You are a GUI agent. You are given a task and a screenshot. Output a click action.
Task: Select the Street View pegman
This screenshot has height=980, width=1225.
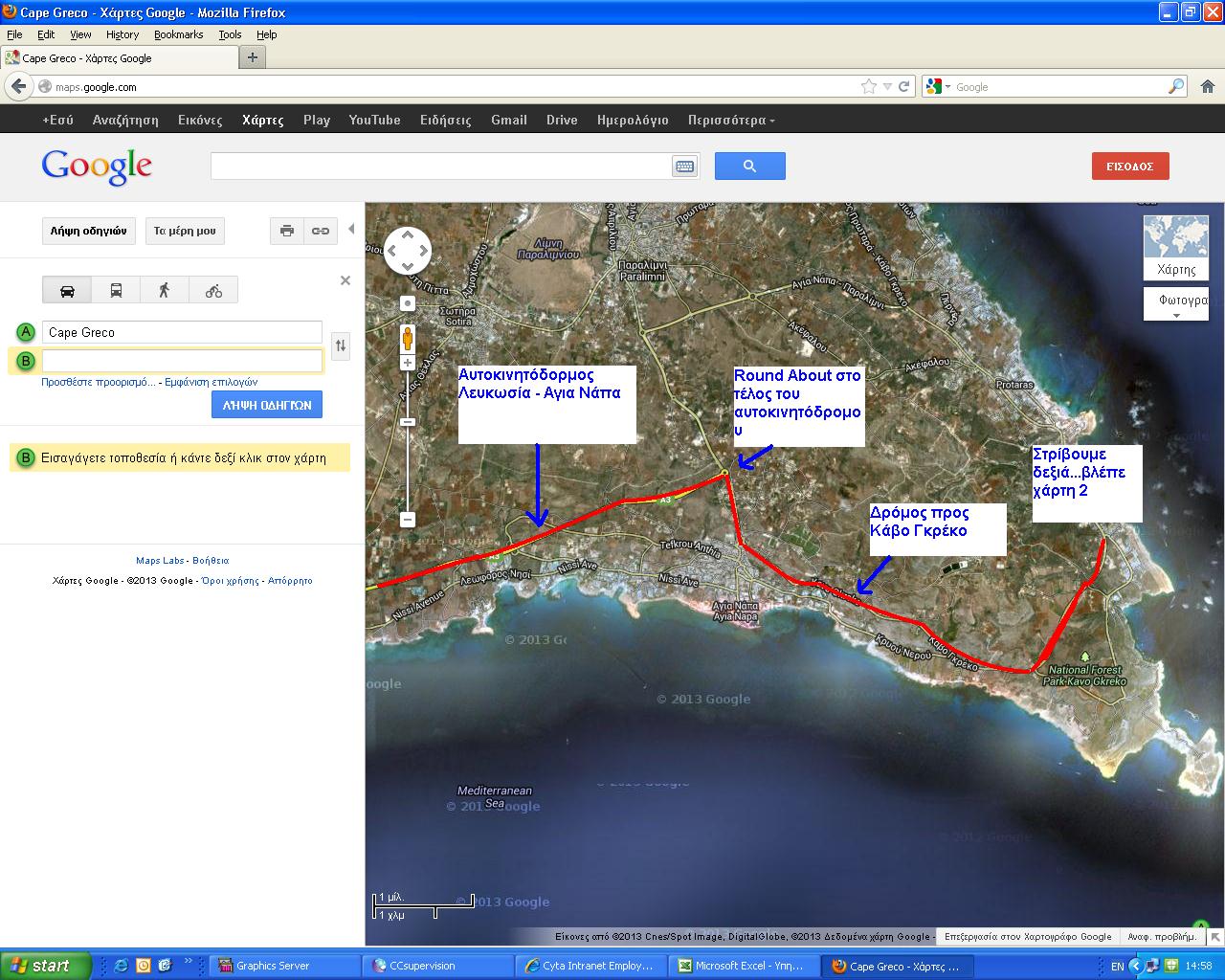pos(407,339)
